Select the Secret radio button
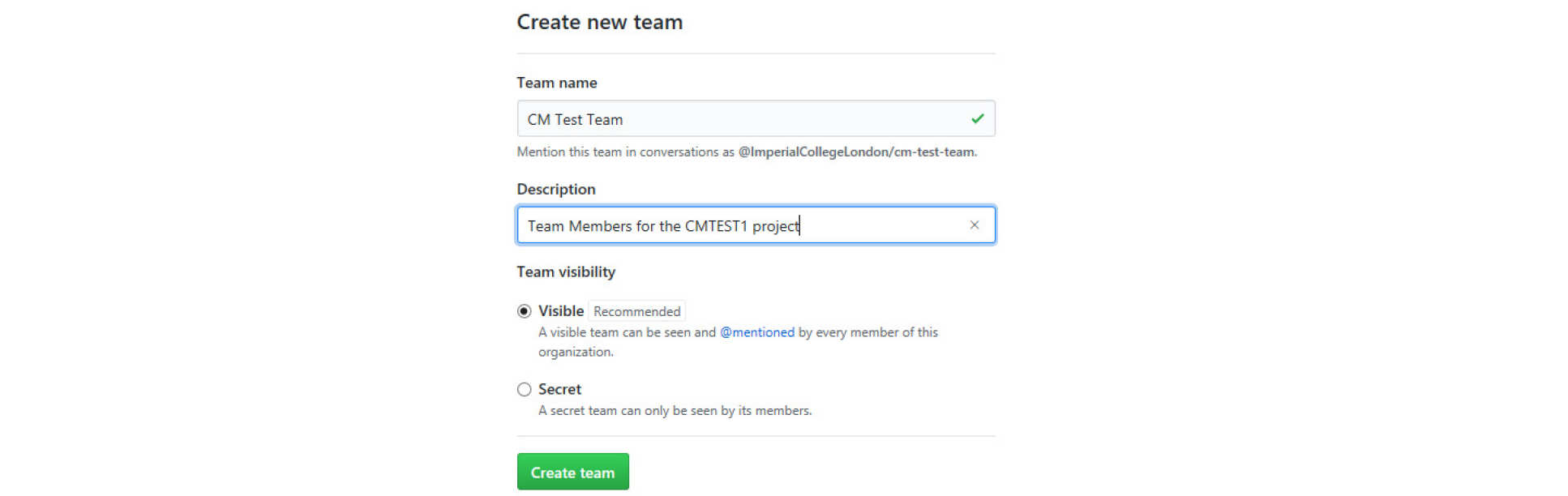 (x=525, y=390)
